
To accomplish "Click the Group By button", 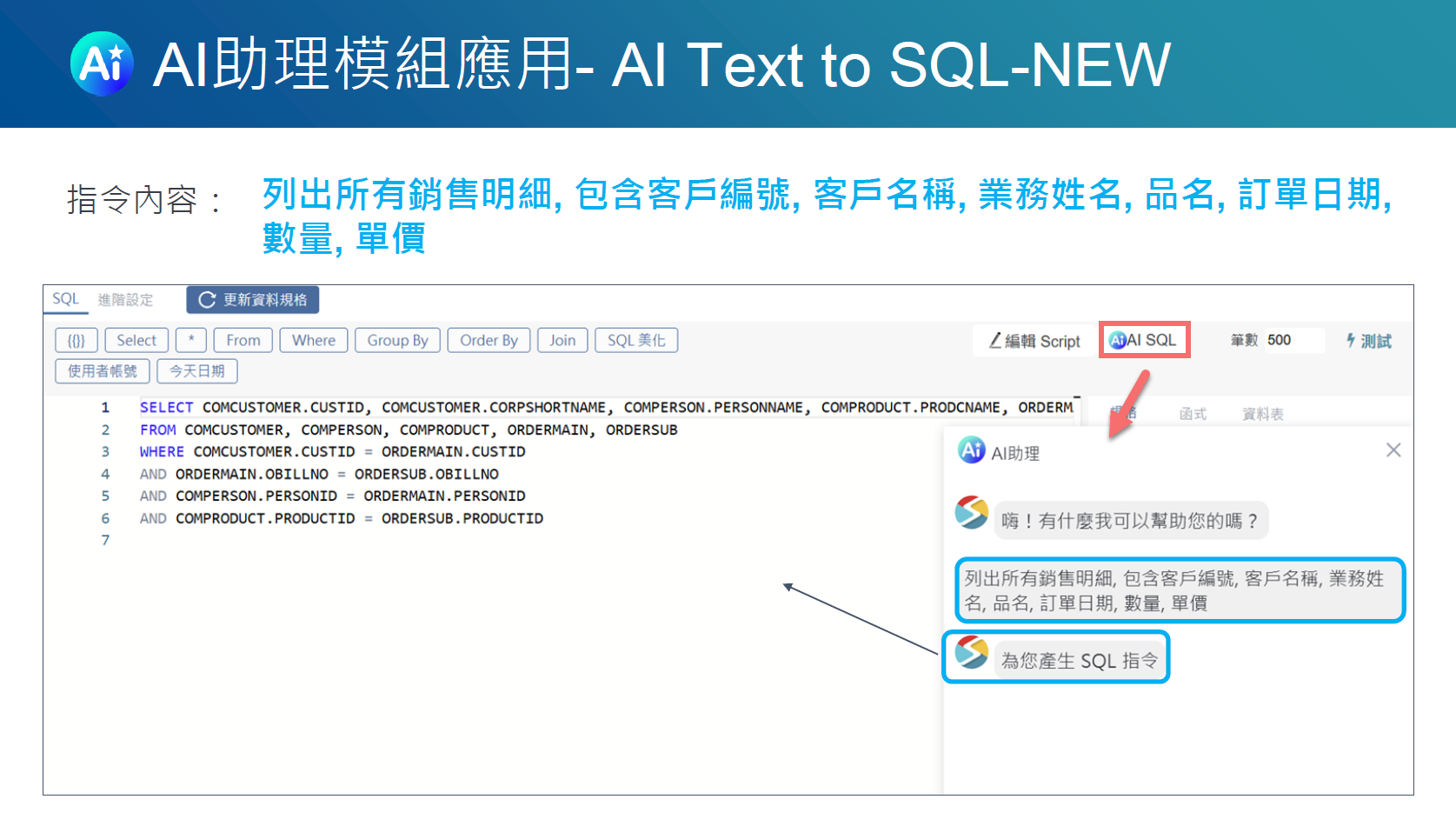I will click(397, 340).
